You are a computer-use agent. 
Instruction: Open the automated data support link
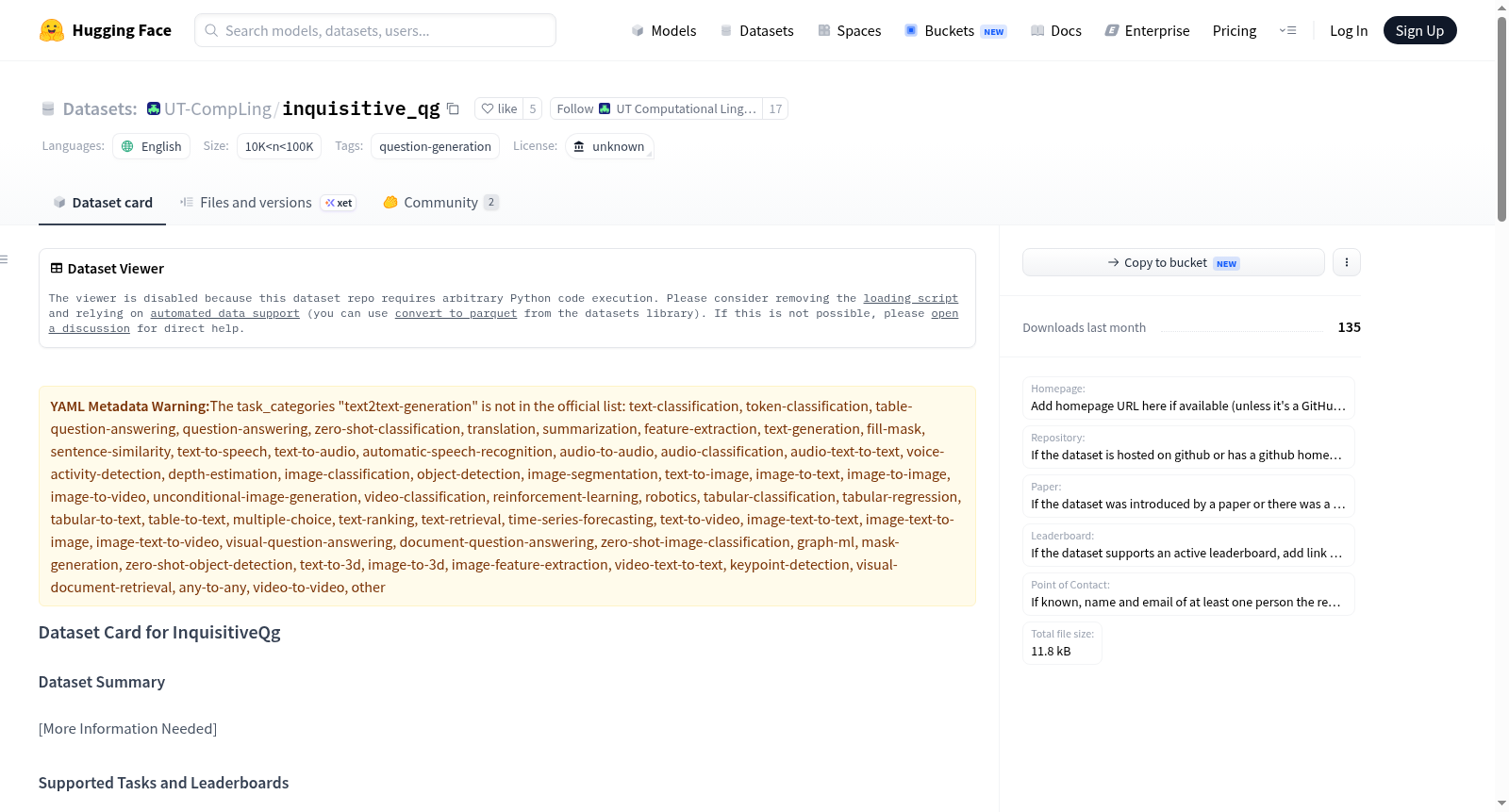224,313
